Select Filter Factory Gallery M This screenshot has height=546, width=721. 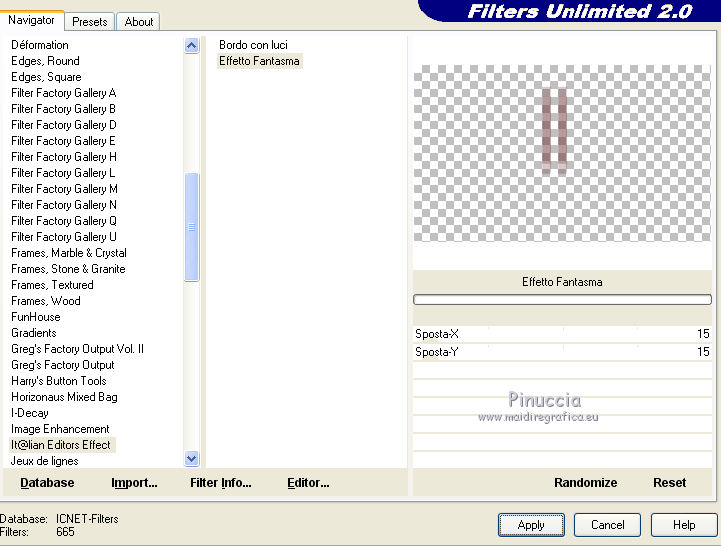click(64, 189)
